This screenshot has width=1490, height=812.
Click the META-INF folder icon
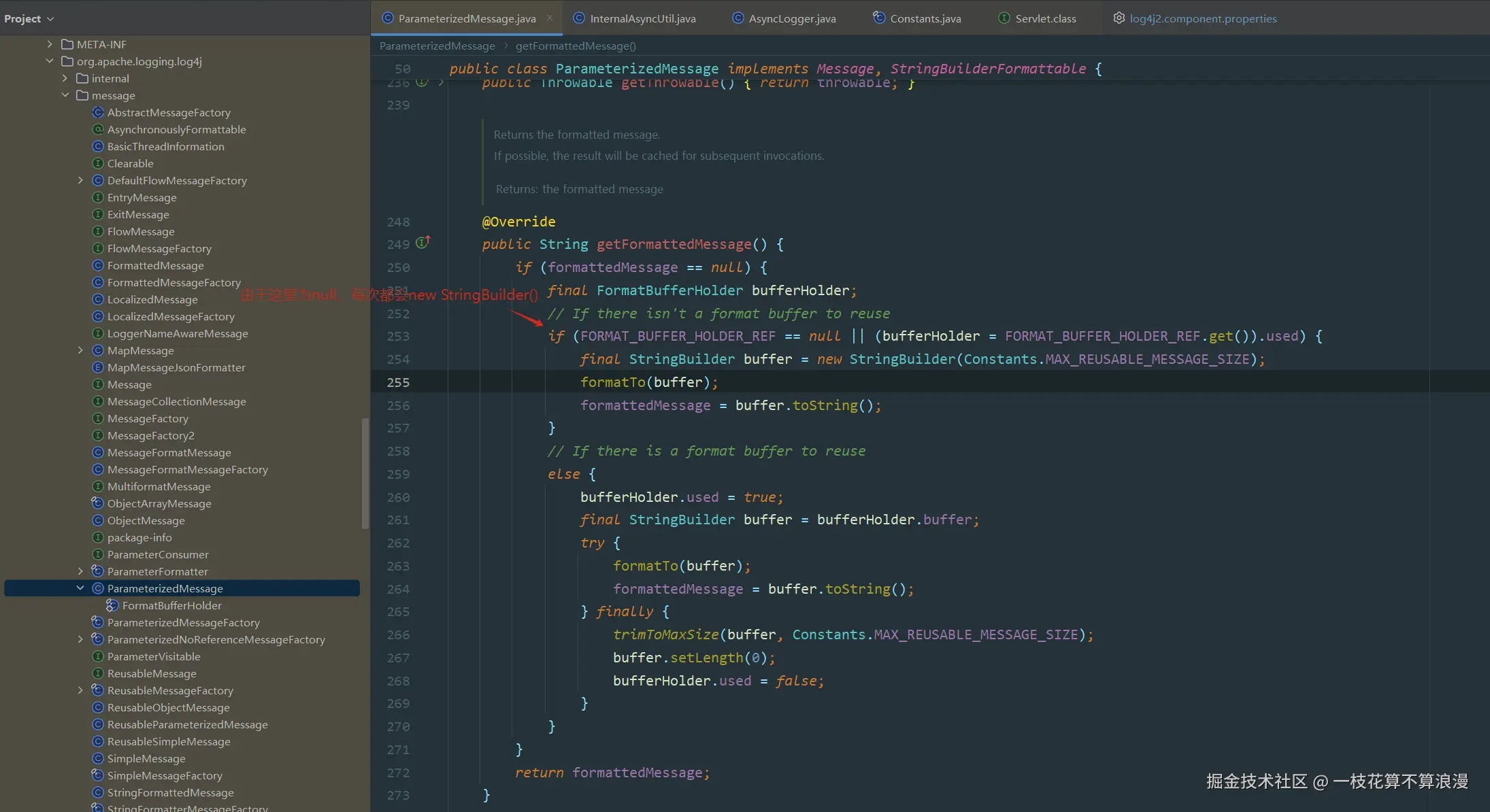(x=67, y=44)
